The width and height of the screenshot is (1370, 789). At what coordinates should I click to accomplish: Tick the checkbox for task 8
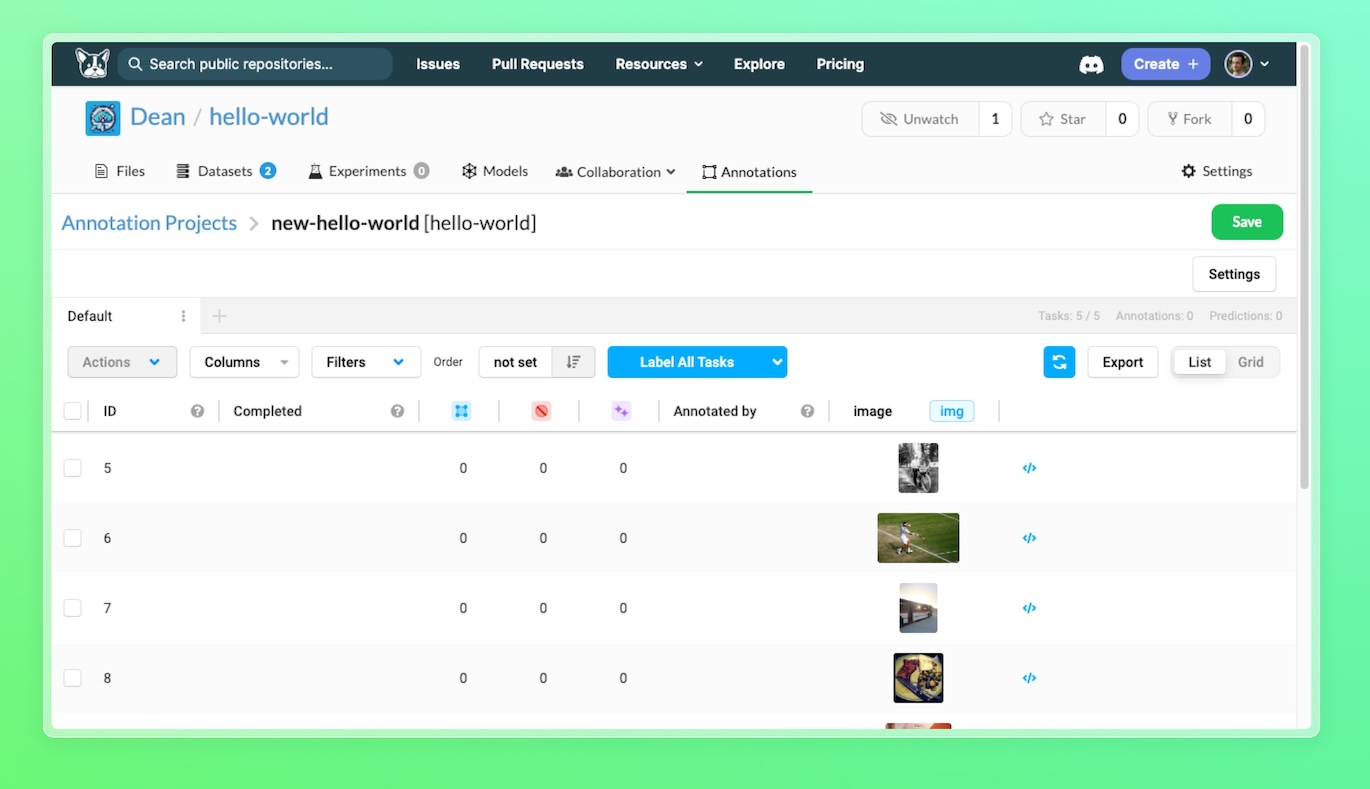point(73,678)
